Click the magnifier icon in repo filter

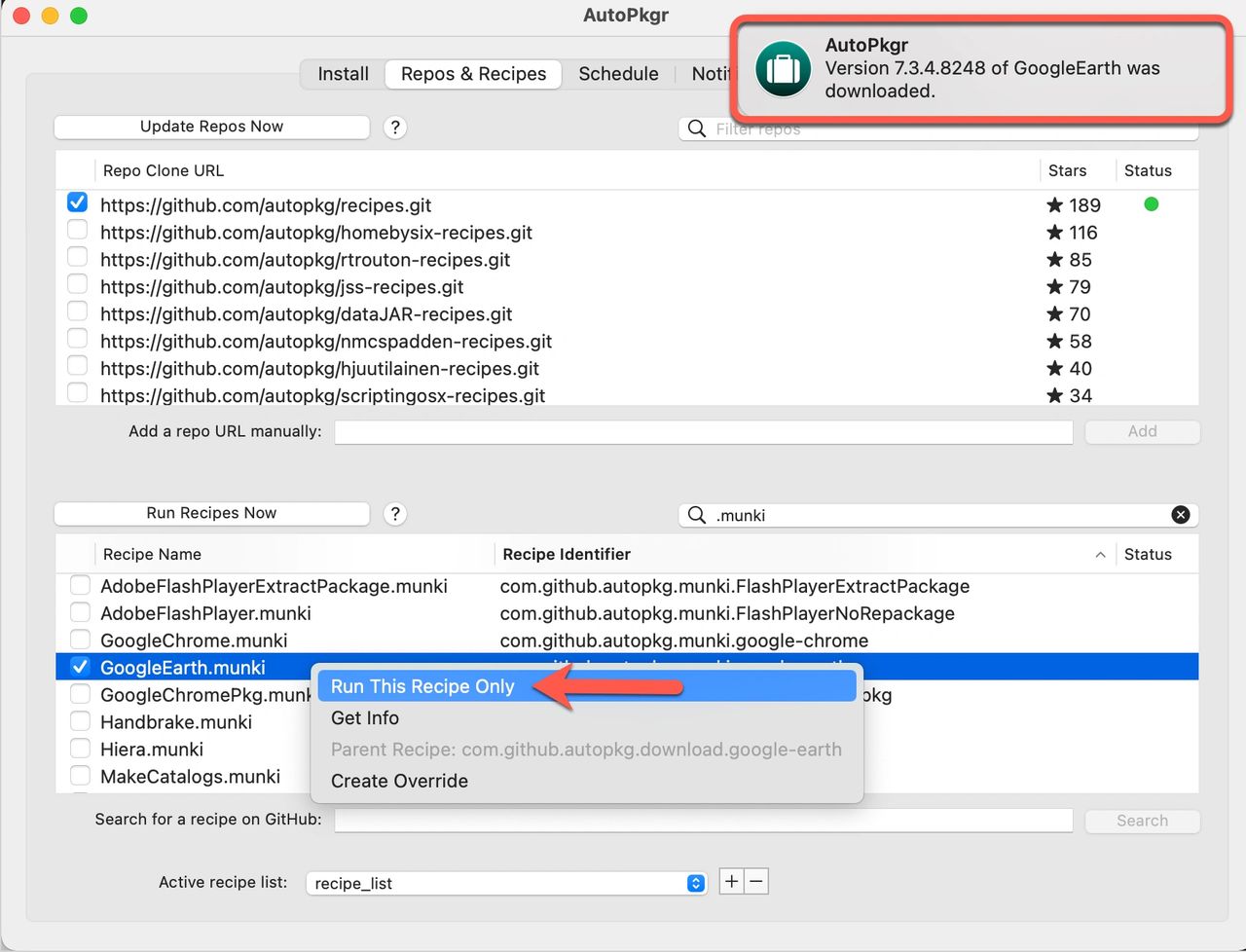(697, 128)
